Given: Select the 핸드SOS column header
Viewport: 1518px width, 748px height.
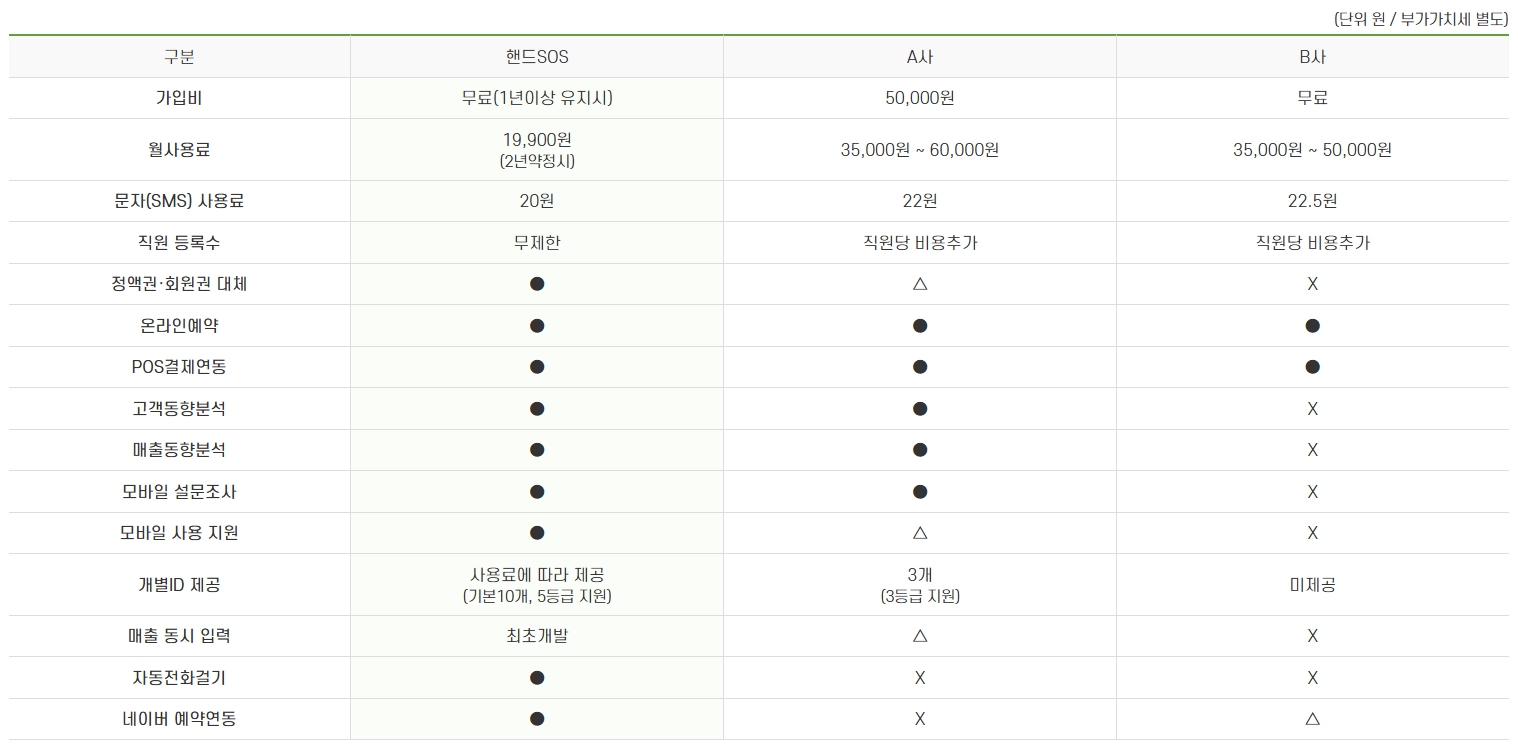Looking at the screenshot, I should (537, 57).
